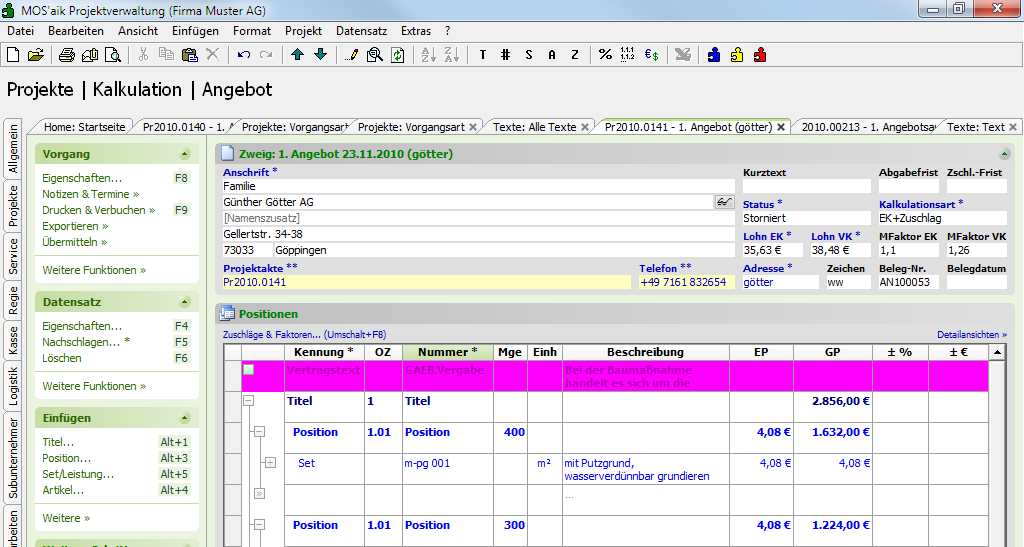Screen dimensions: 1024x547
Task: Open the Projekt menu
Action: [303, 31]
